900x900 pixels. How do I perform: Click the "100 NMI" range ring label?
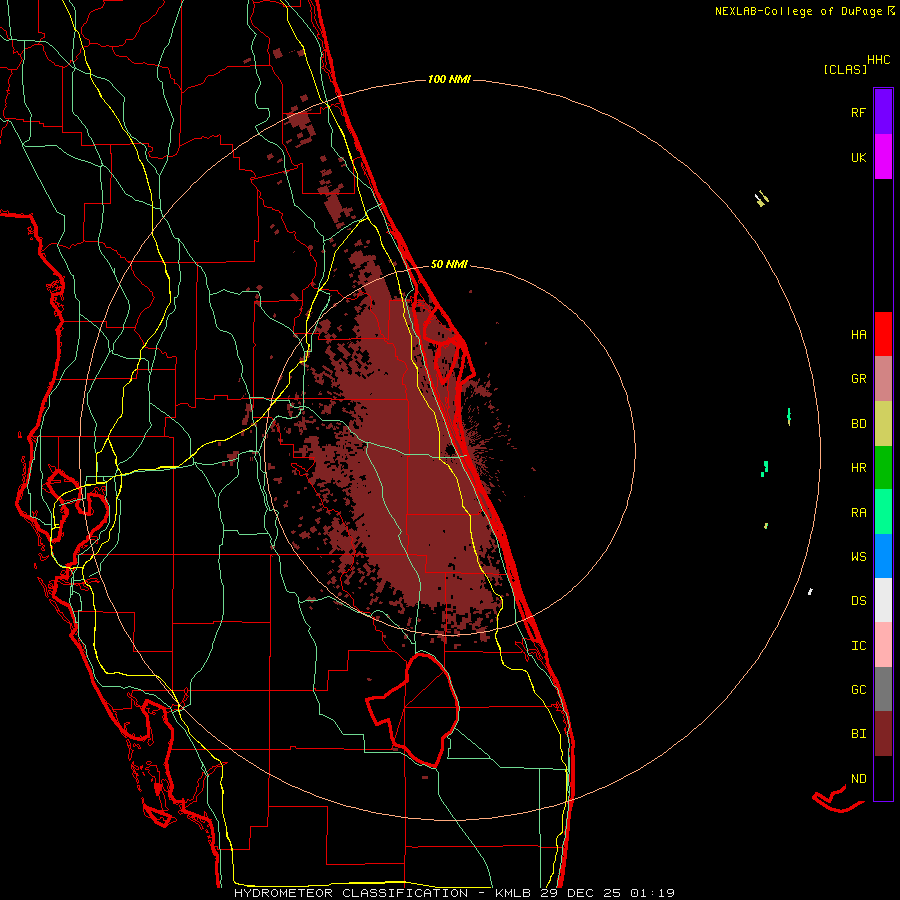[x=449, y=79]
